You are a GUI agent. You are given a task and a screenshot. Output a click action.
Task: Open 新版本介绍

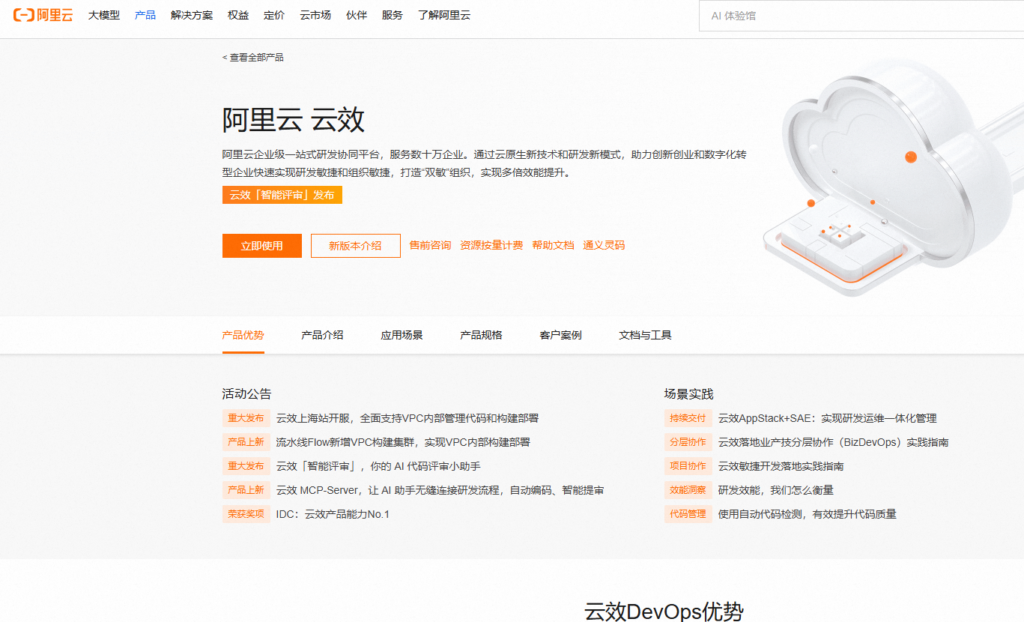[356, 245]
